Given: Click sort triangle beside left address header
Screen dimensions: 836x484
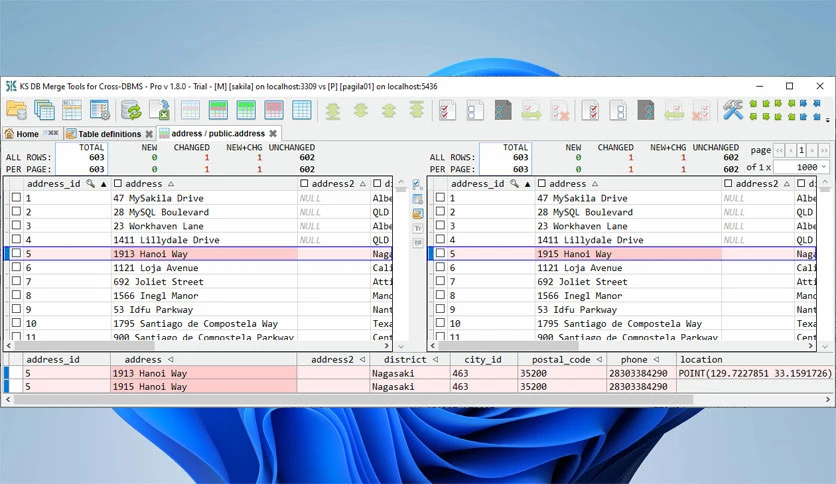Looking at the screenshot, I should (171, 184).
